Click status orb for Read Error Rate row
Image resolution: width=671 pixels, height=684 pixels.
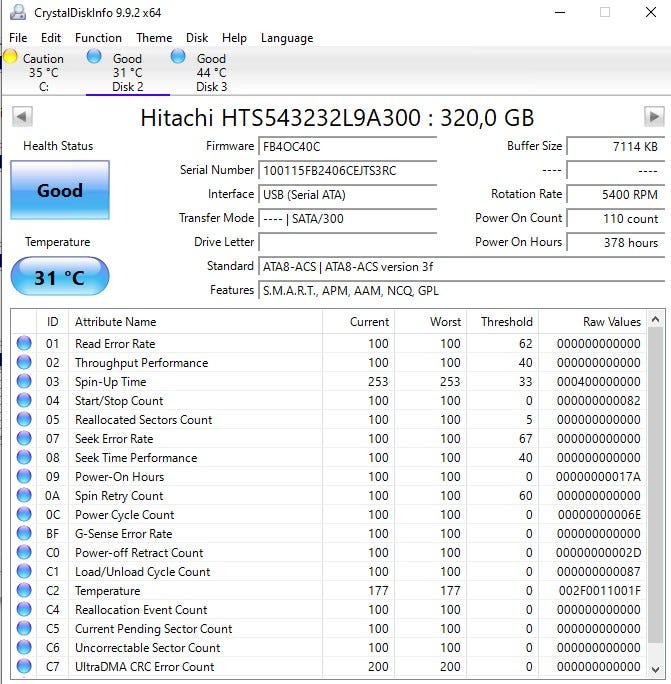point(24,343)
